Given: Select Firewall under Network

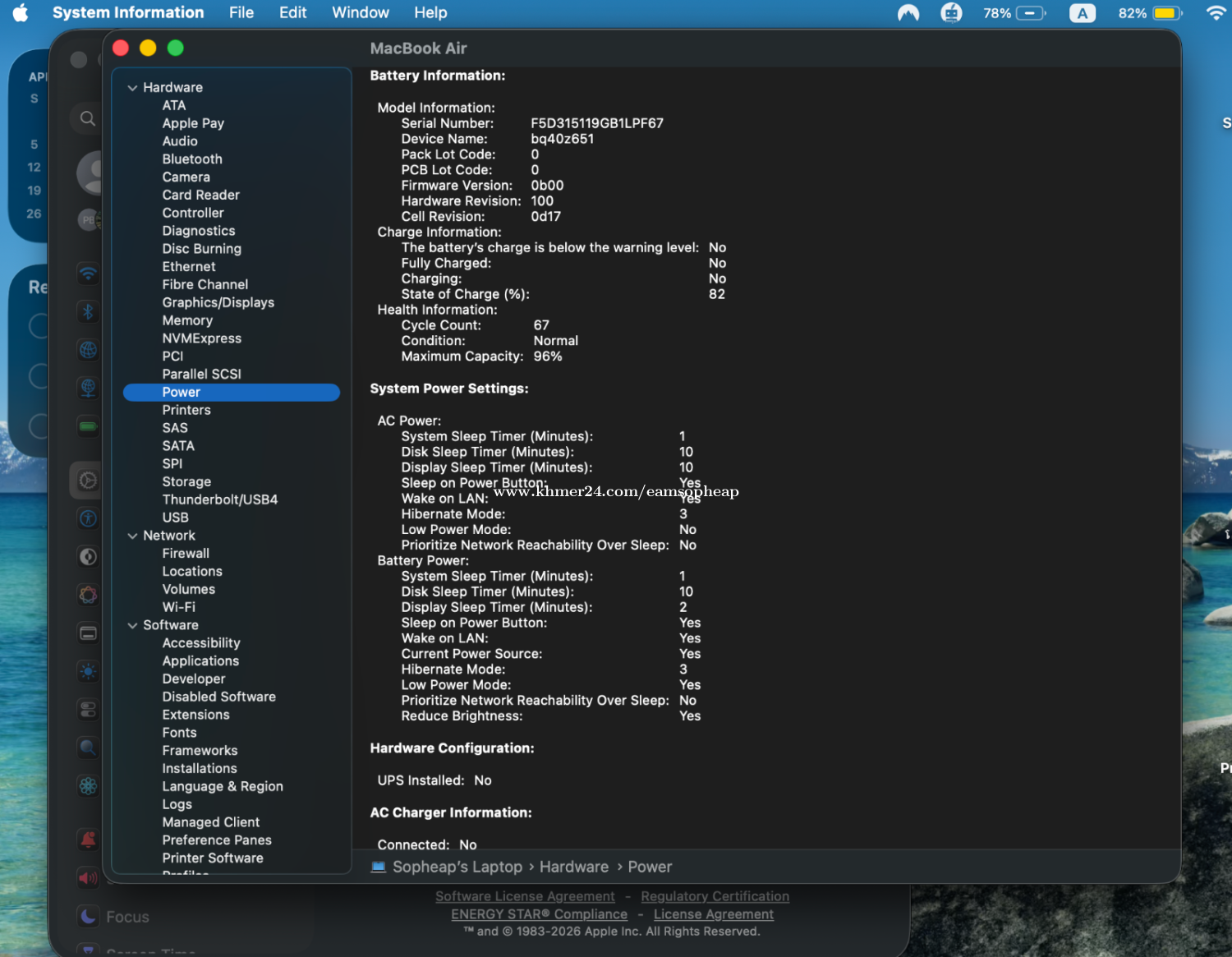Looking at the screenshot, I should coord(186,554).
